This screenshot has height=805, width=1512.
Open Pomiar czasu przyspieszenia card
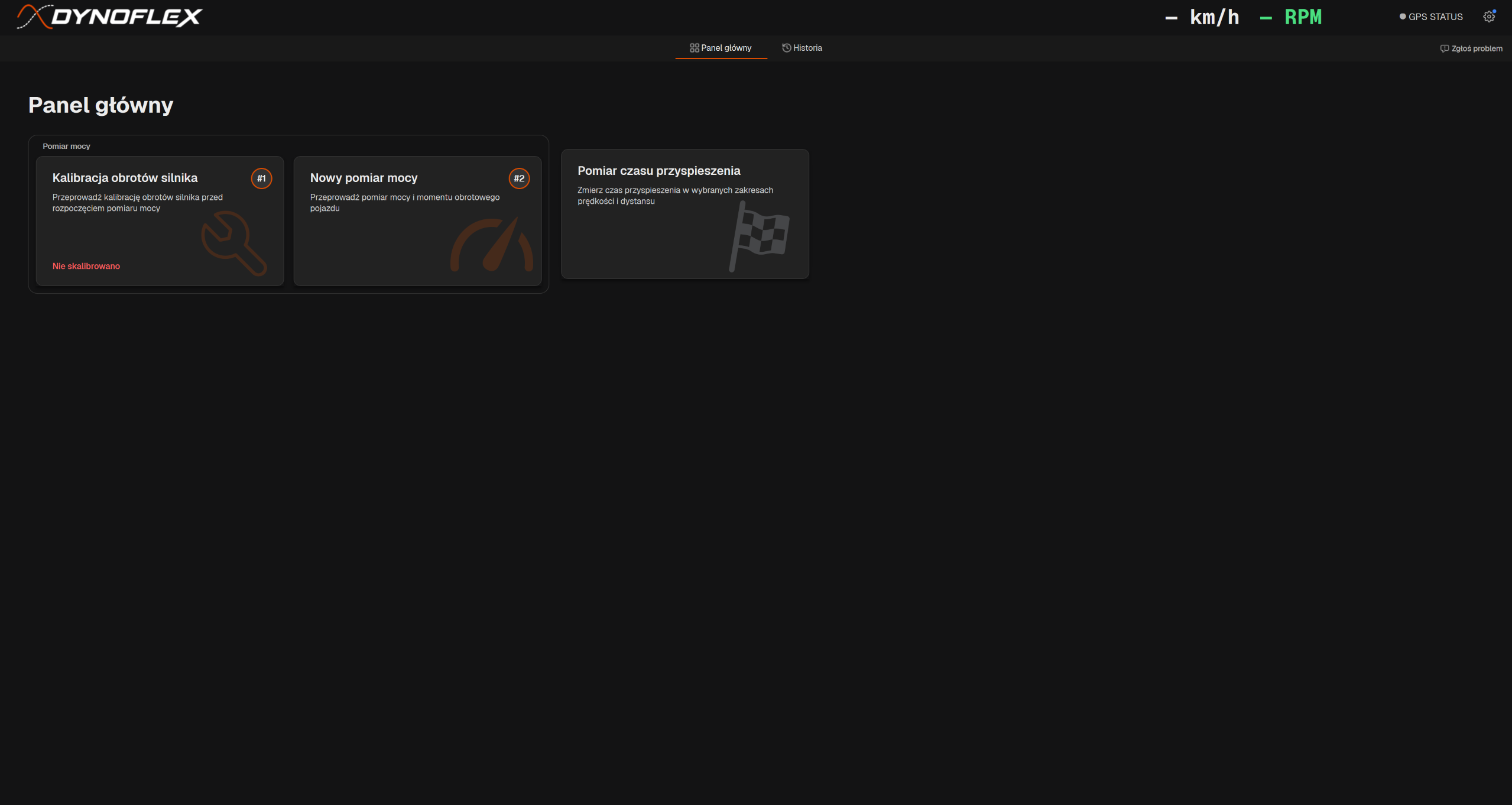(x=685, y=214)
